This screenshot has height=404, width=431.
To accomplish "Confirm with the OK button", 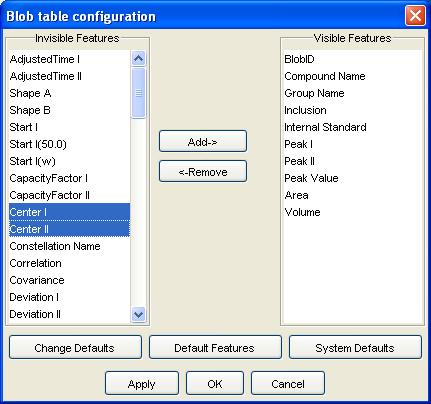I will [215, 383].
